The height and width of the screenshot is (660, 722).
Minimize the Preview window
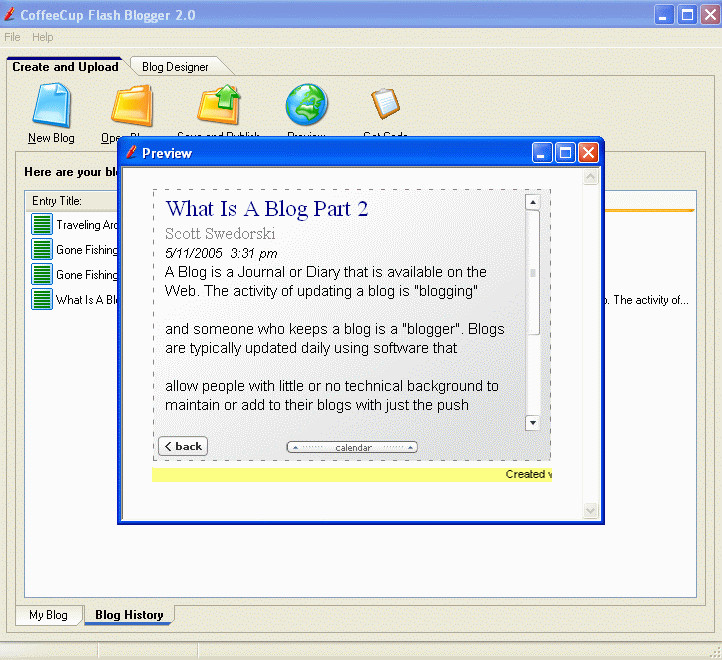(x=542, y=152)
